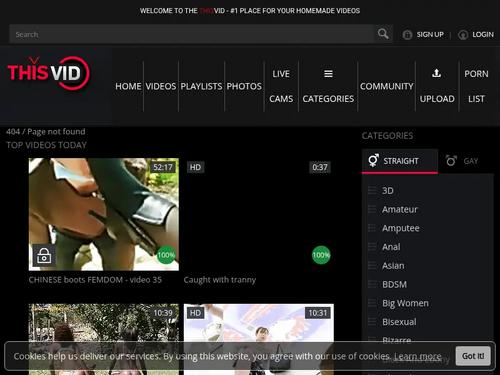Open the Asian category
Image resolution: width=500 pixels, height=375 pixels.
pyautogui.click(x=393, y=266)
